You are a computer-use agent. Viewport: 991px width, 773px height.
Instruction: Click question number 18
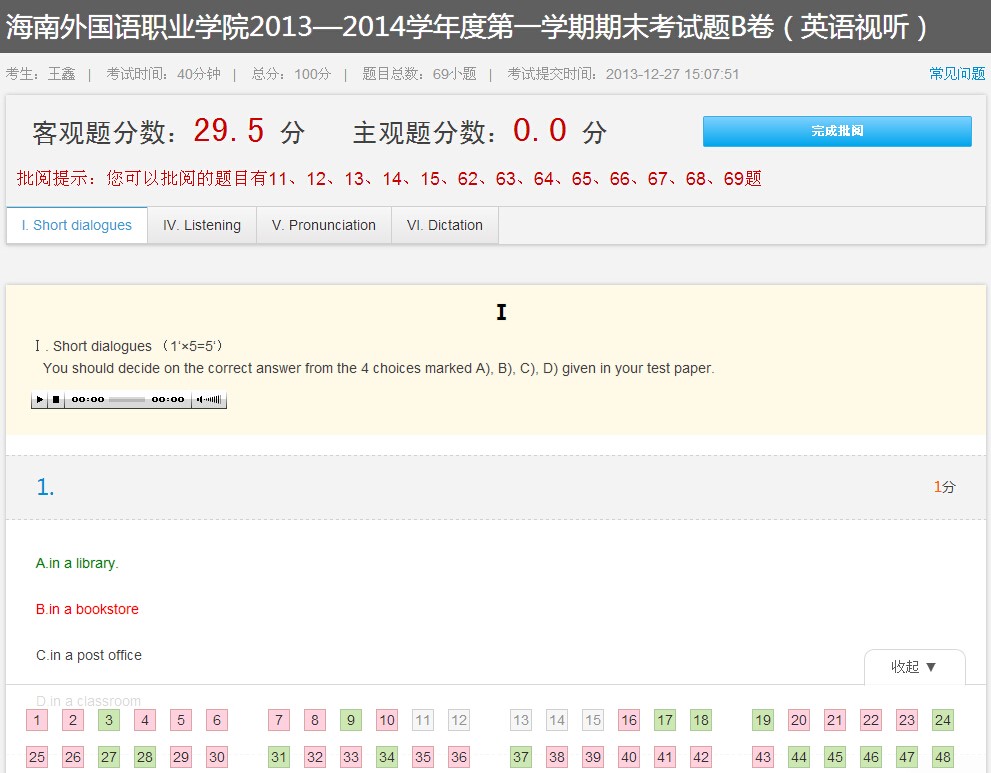[701, 720]
